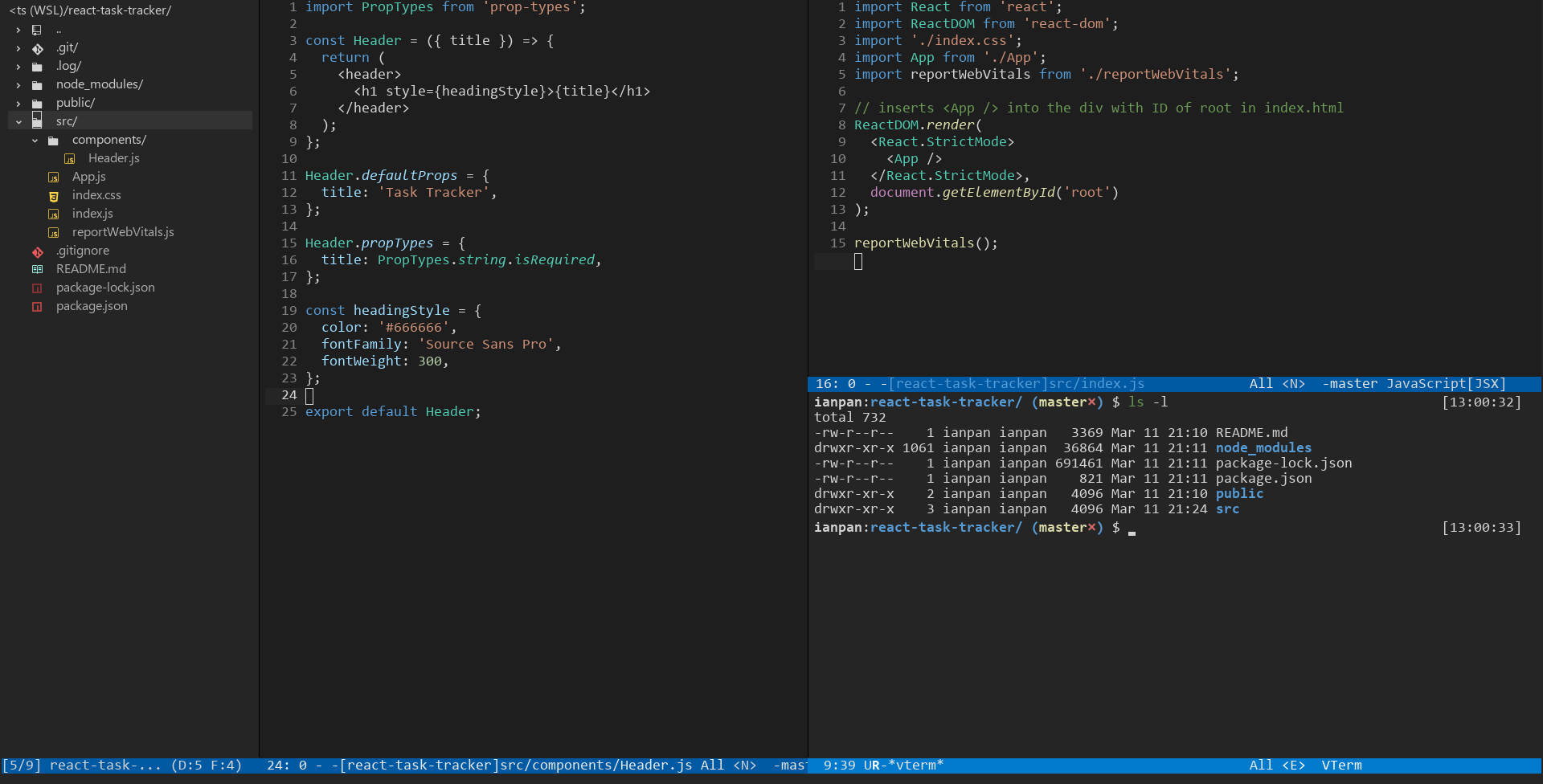Click the open folder icon beside src/
This screenshot has width=1543, height=784.
pyautogui.click(x=37, y=121)
